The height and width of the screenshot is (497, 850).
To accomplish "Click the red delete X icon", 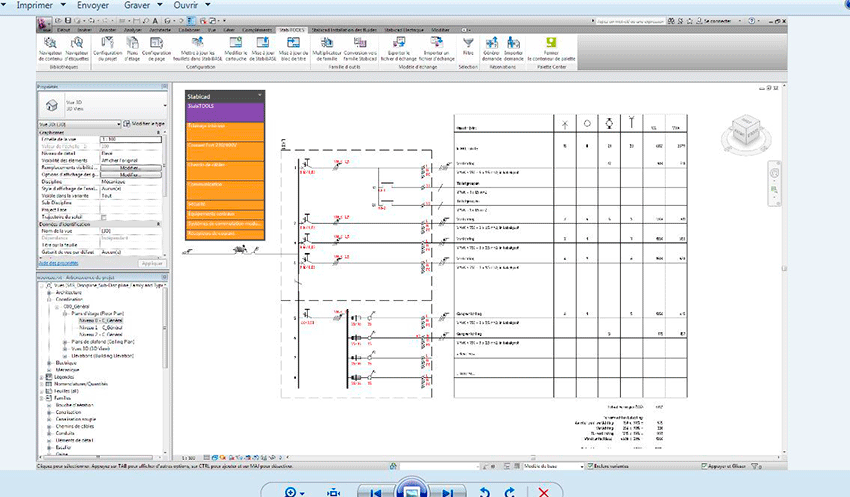I will [544, 491].
